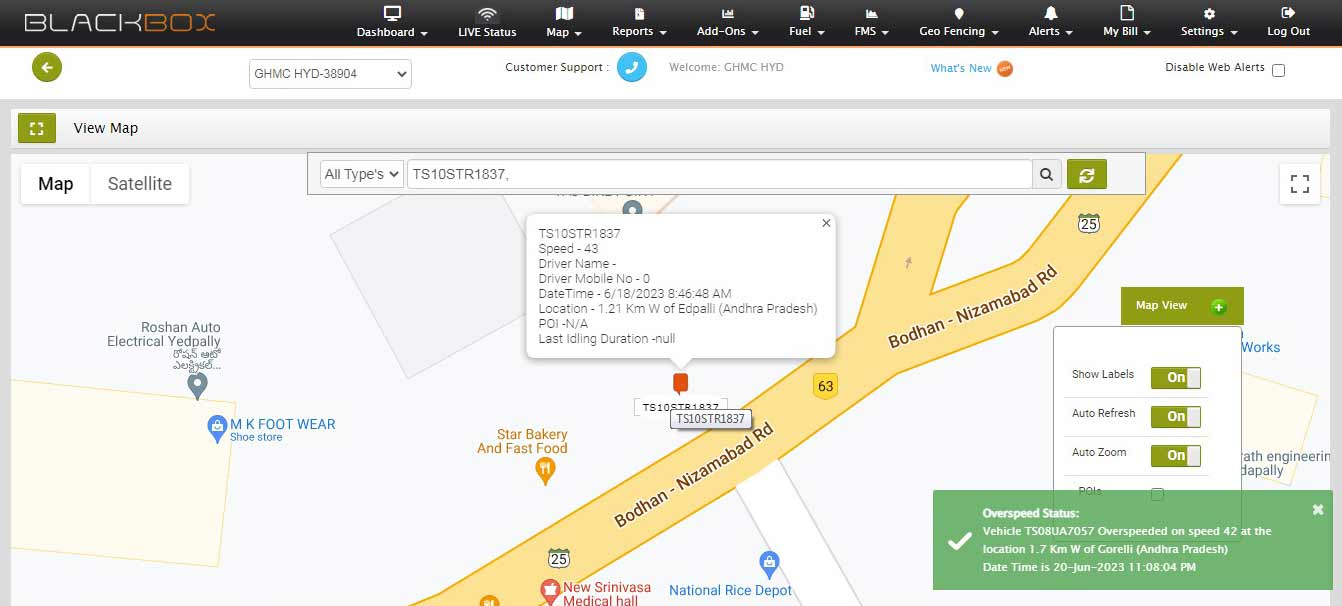1342x606 pixels.
Task: Click the green expand icon beside View Map
Action: coord(37,128)
